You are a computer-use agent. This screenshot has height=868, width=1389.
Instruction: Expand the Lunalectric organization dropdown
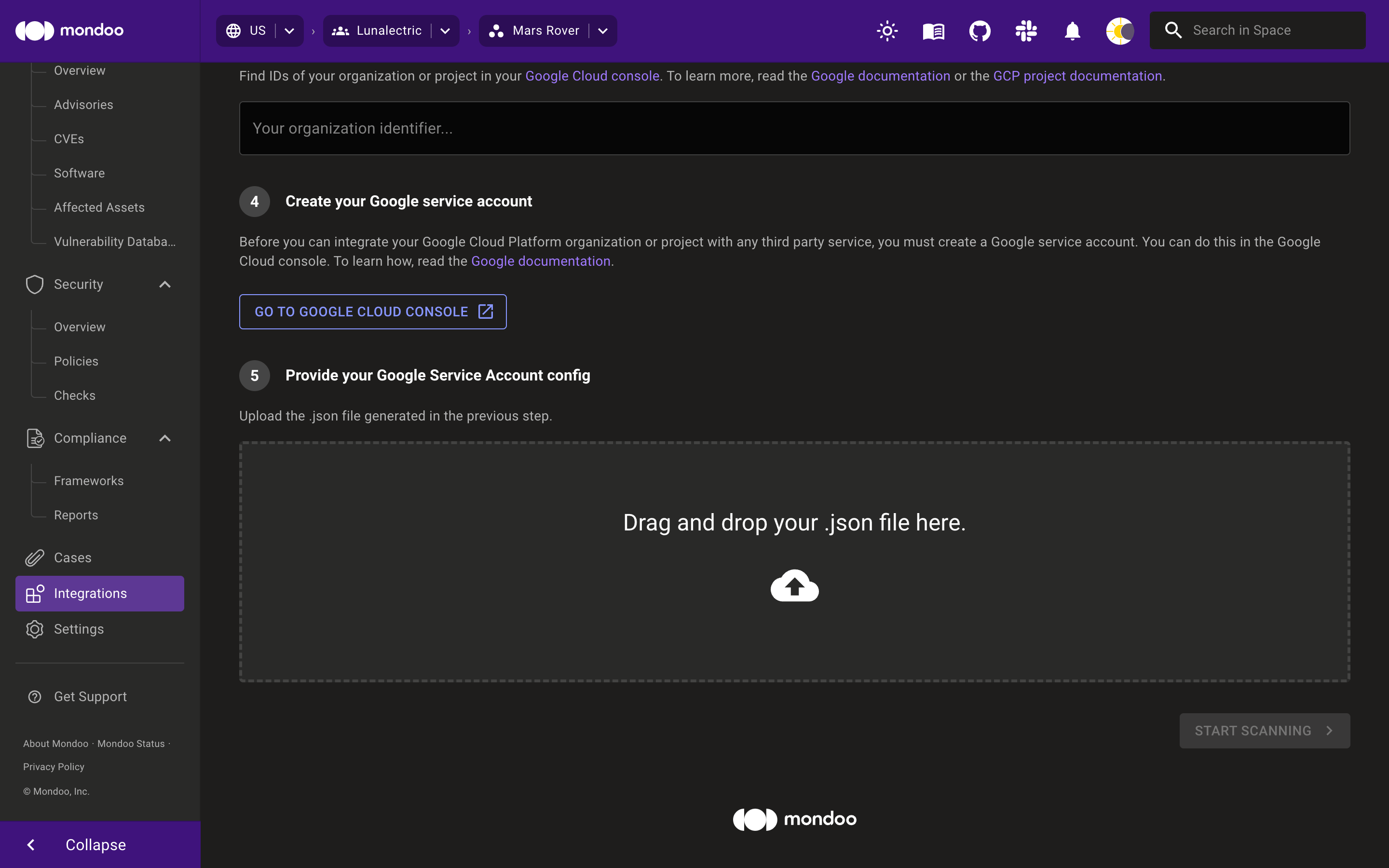tap(446, 30)
